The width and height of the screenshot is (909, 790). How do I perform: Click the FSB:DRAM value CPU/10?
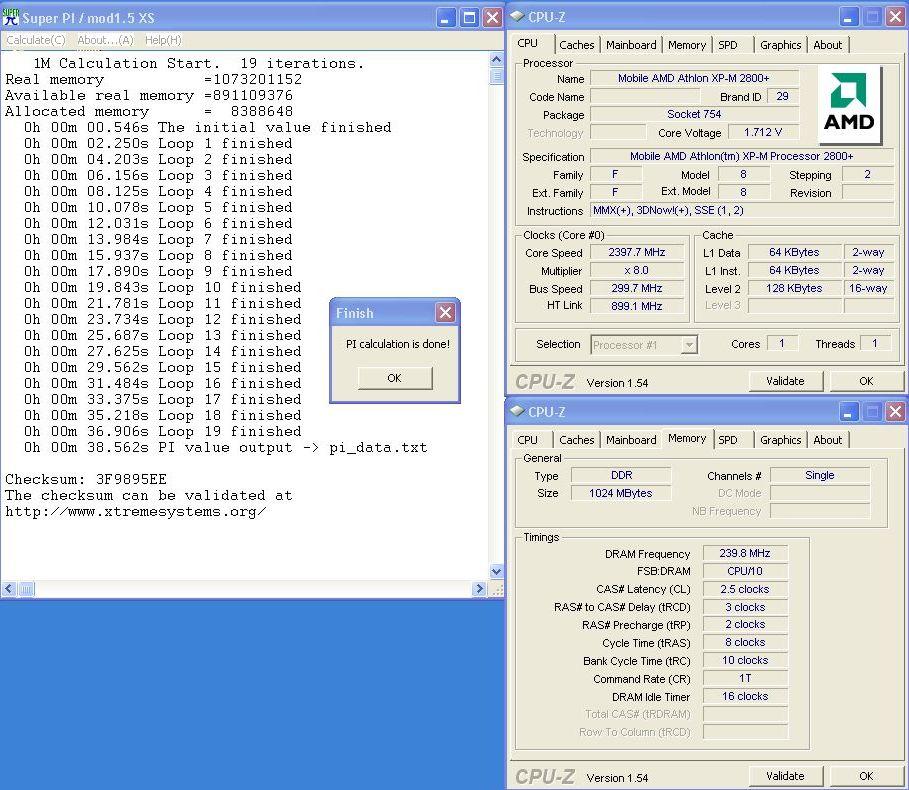pos(745,571)
